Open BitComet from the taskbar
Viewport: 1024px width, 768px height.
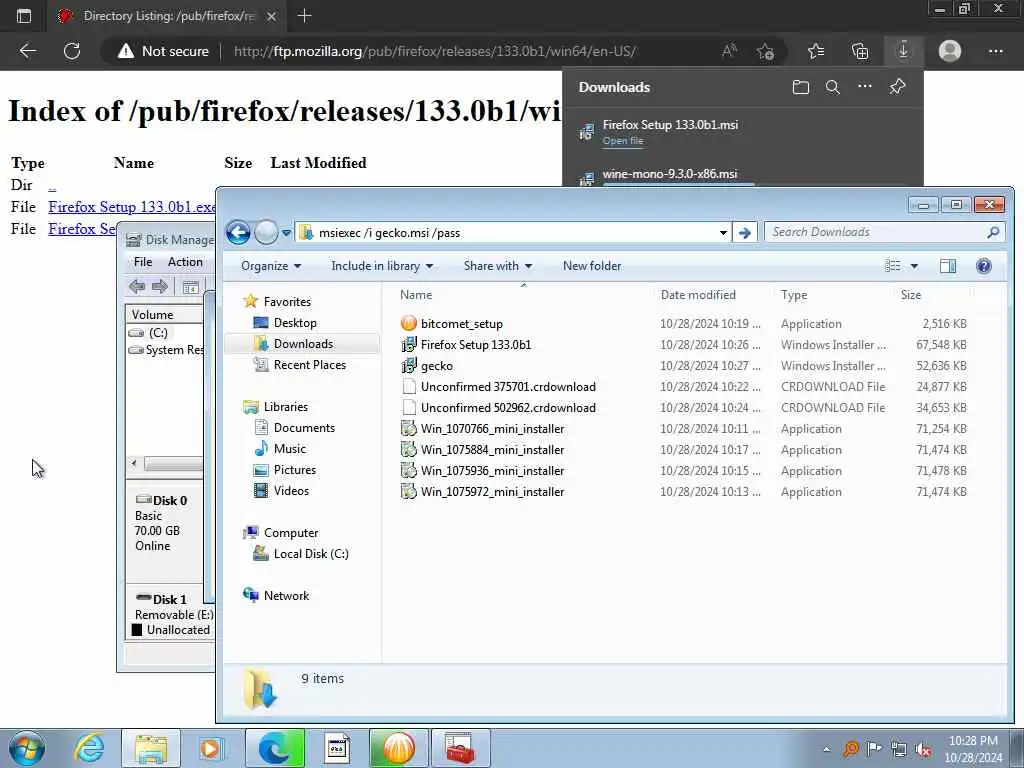click(x=398, y=748)
